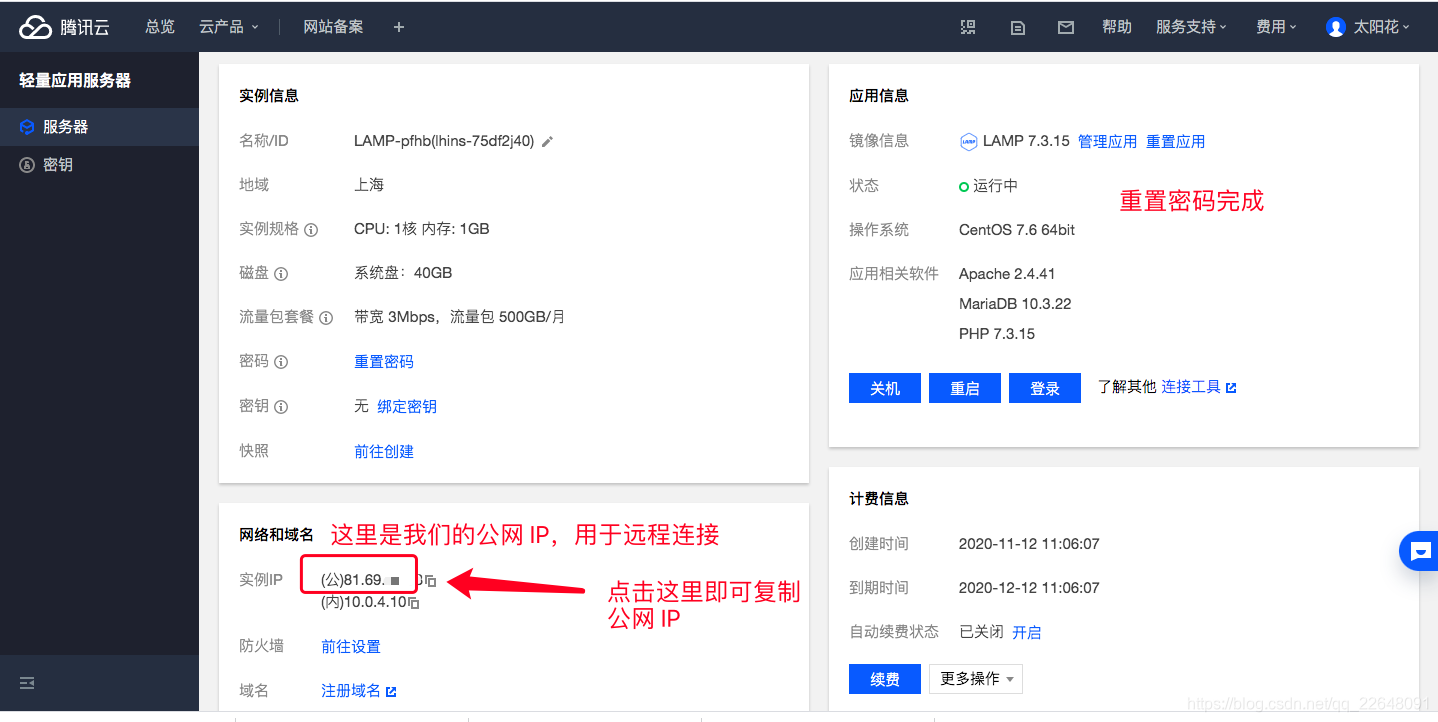Click the 到期时间 value 2020-12-12 11:06:07
This screenshot has height=722, width=1438.
1029,588
